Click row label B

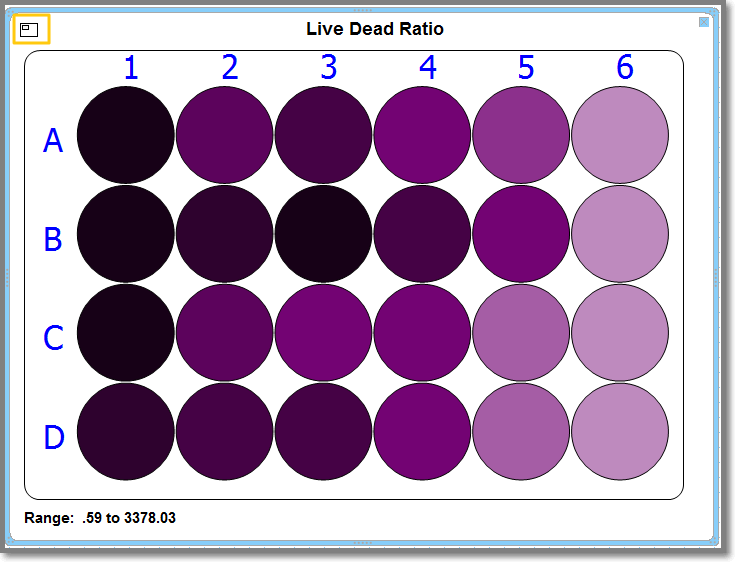[53, 239]
